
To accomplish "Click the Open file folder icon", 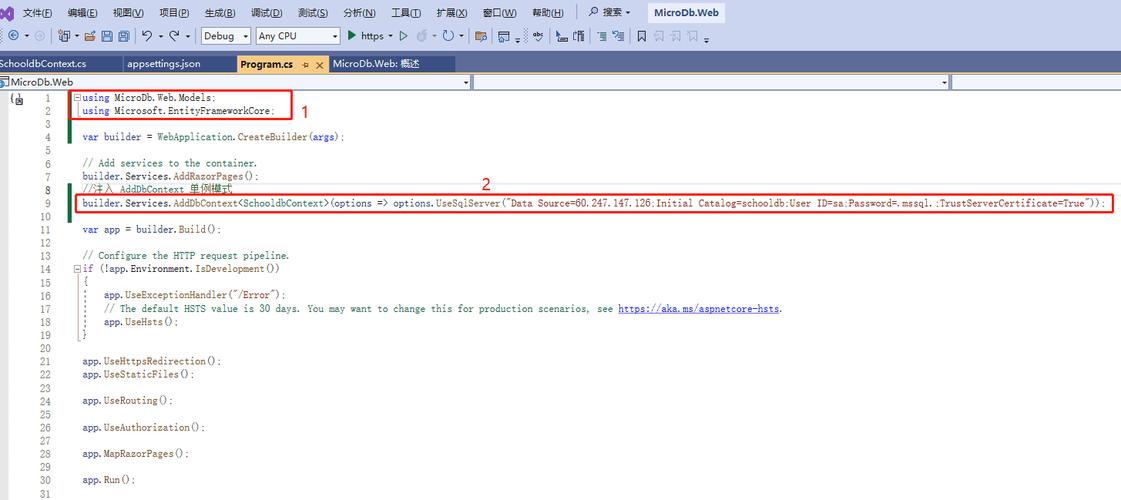I will tap(90, 36).
